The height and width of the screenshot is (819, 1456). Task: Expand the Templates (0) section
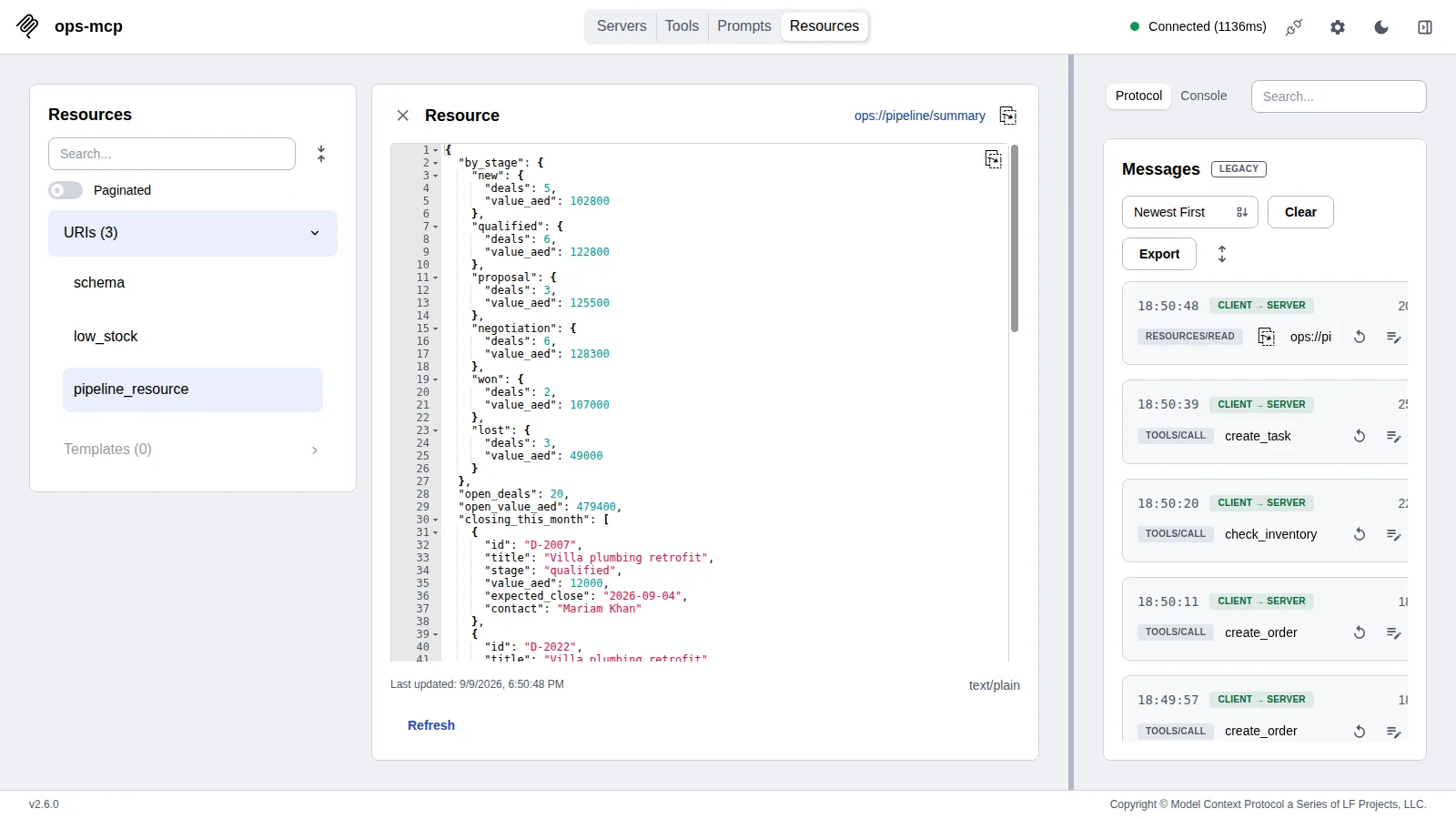pos(193,450)
